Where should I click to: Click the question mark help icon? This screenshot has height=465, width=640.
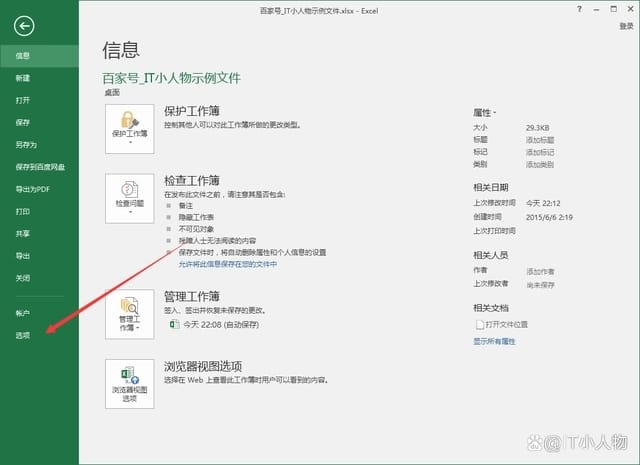pyautogui.click(x=579, y=9)
